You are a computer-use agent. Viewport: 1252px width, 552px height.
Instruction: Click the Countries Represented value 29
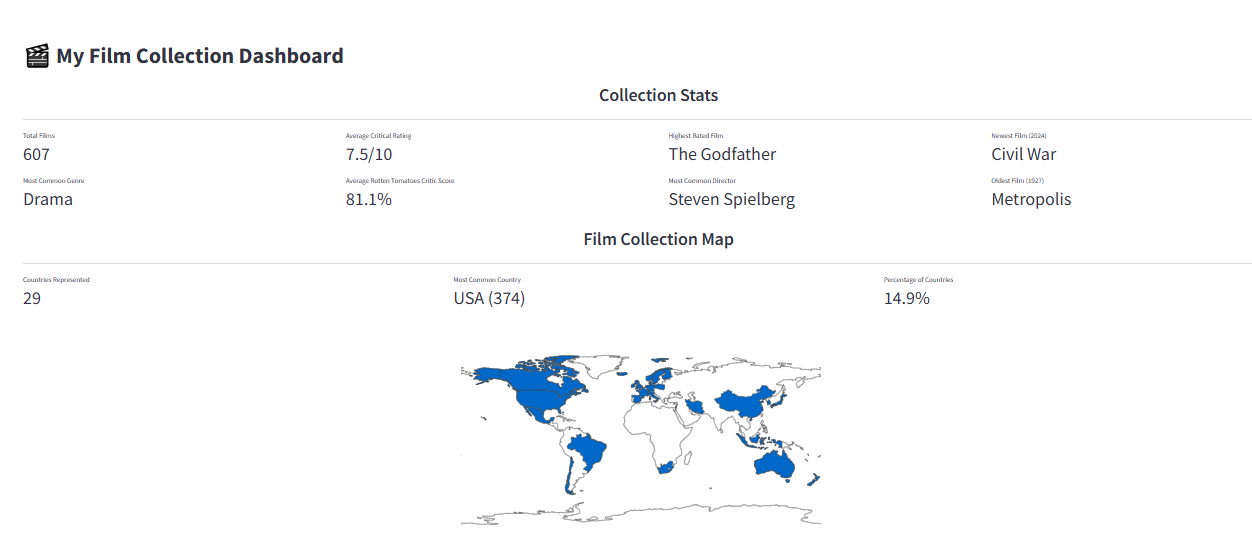tap(32, 298)
